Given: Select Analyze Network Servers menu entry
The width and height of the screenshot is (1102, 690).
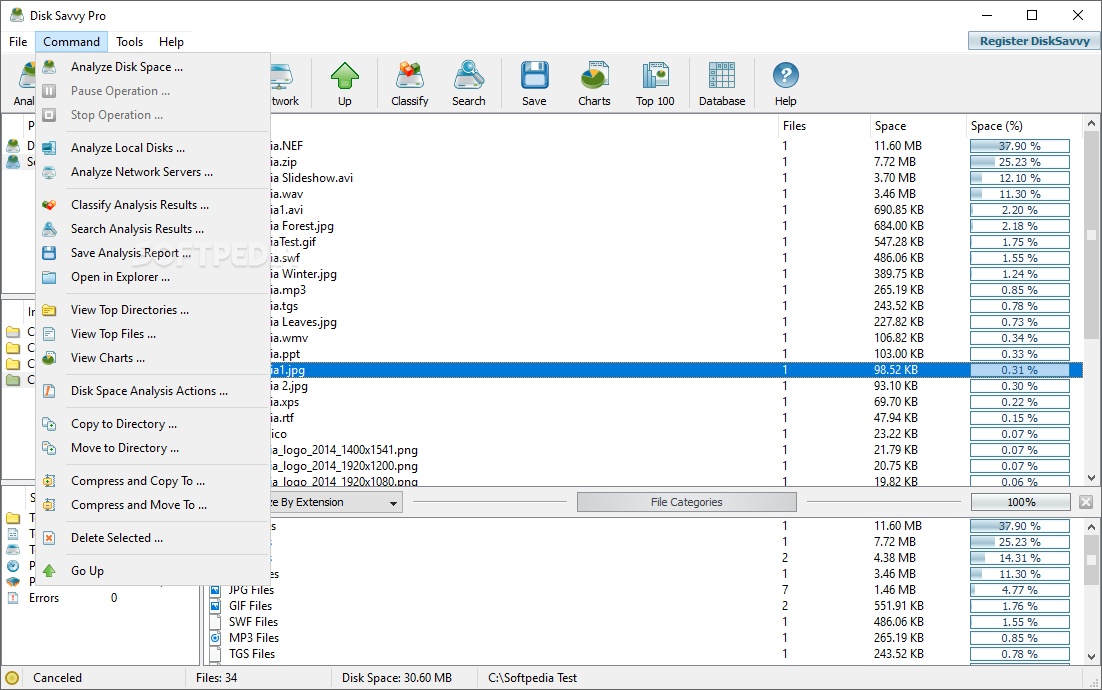Looking at the screenshot, I should click(153, 171).
